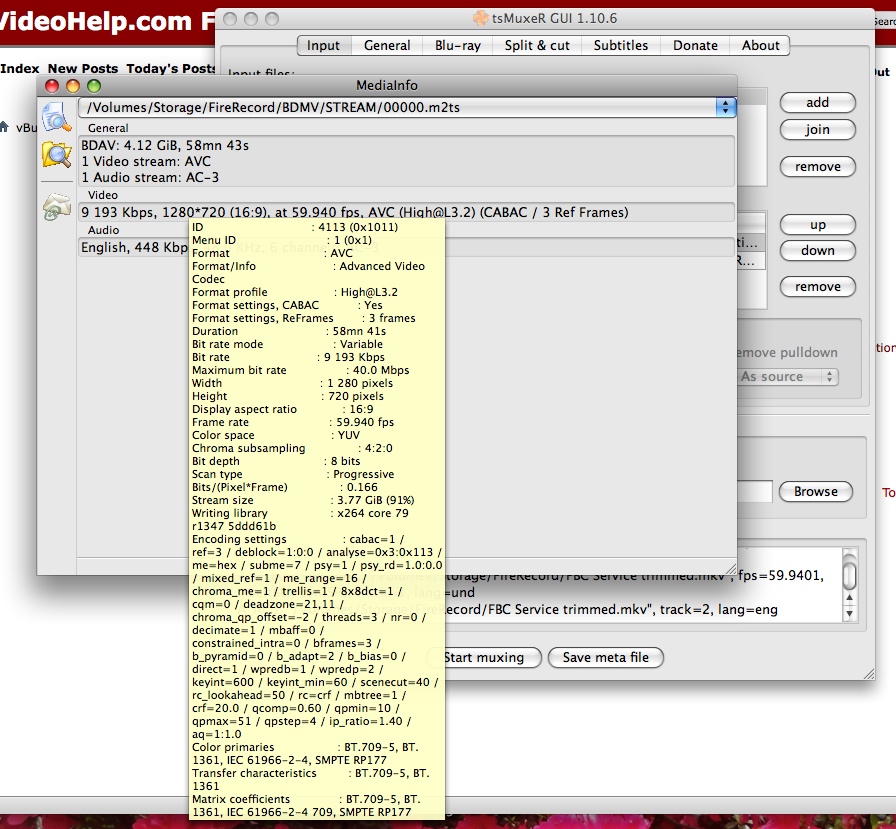Click the remove button below down
The height and width of the screenshot is (829, 896).
tap(818, 287)
